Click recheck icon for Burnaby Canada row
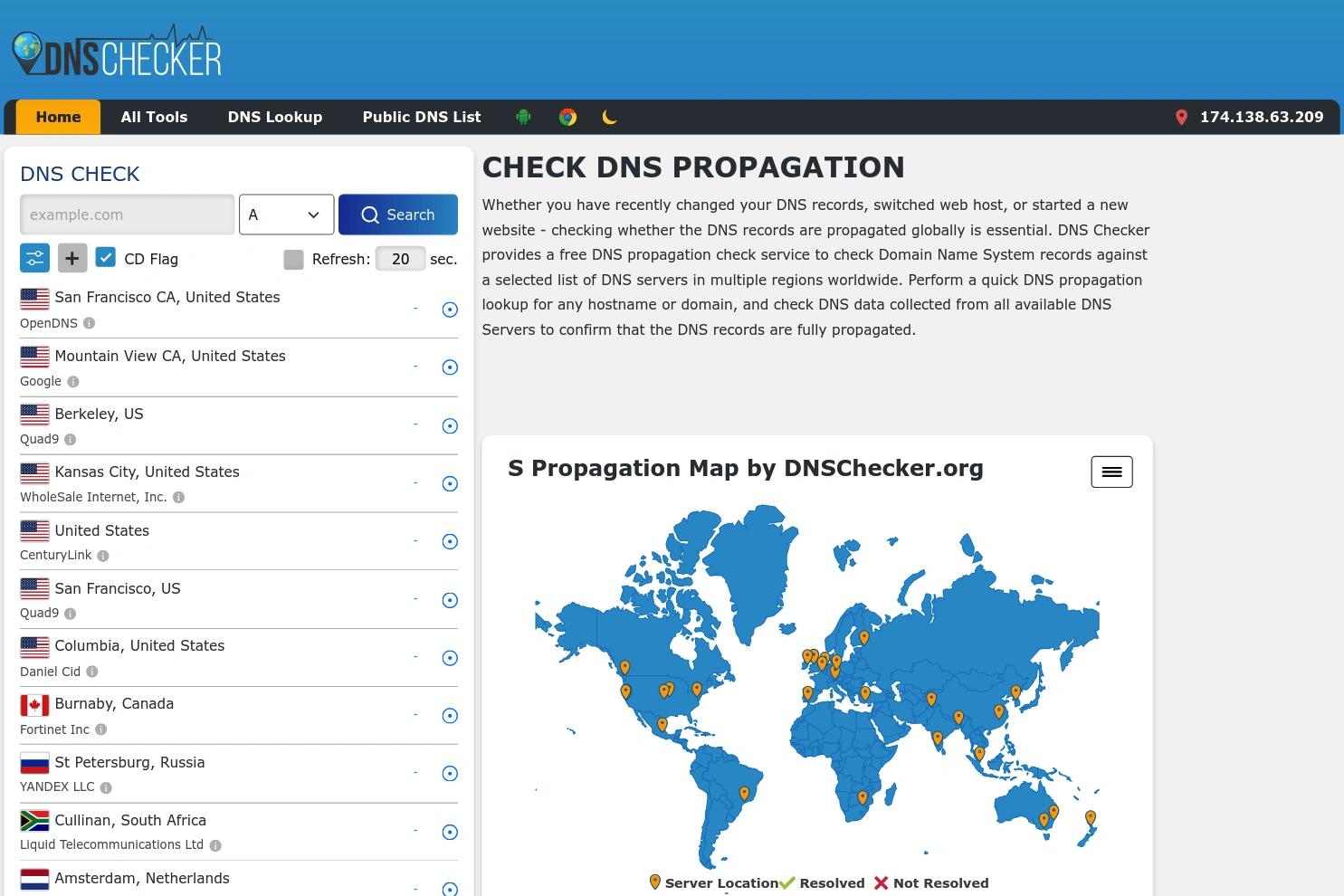The image size is (1344, 896). point(450,716)
